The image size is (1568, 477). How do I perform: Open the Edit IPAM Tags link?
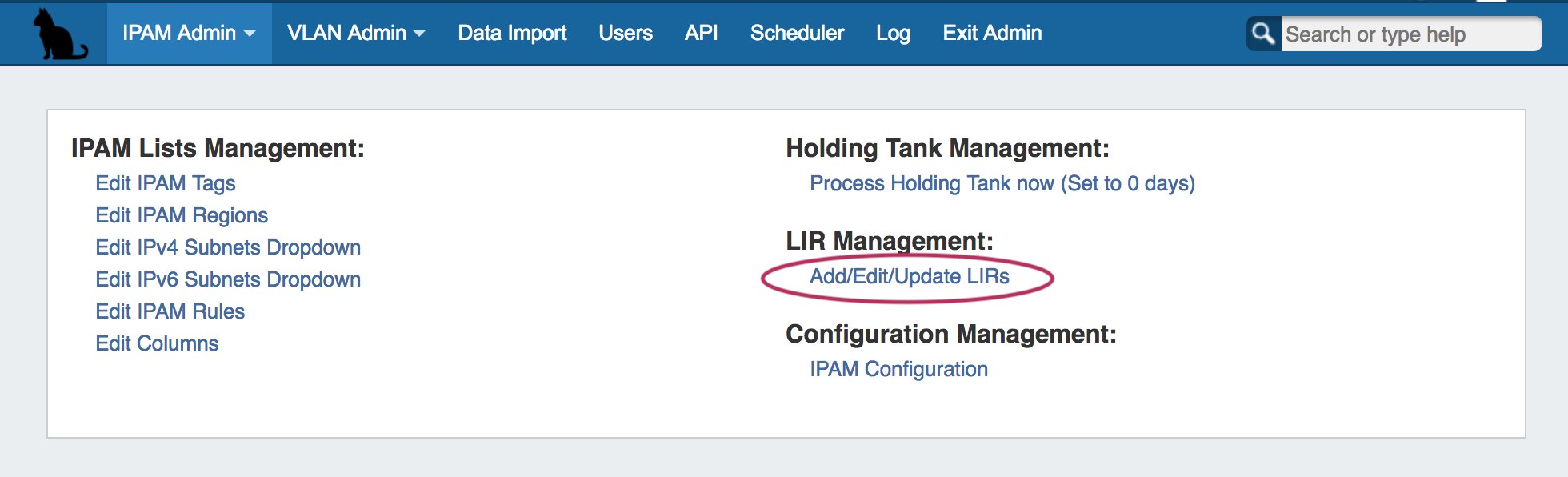[x=166, y=183]
